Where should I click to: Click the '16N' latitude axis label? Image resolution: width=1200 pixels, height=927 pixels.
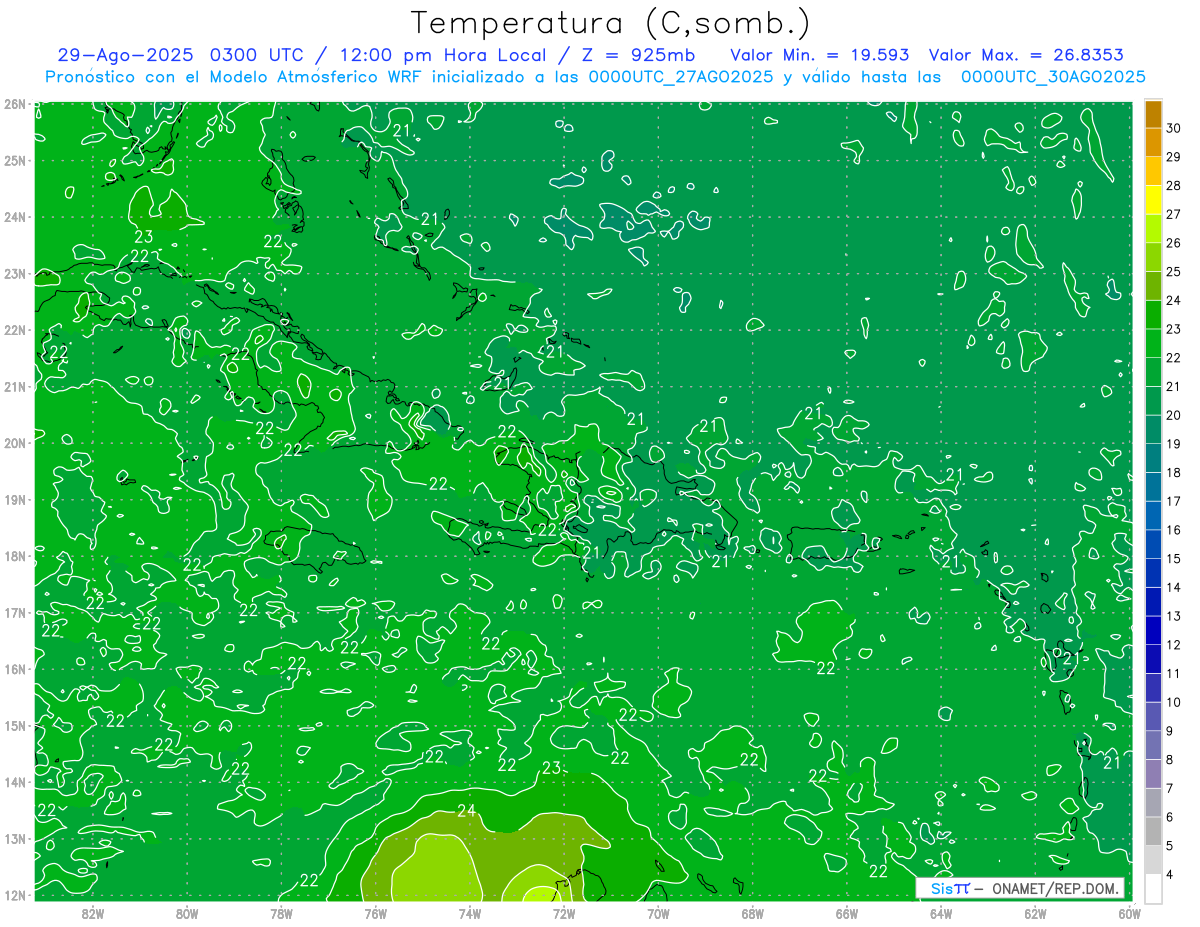coord(15,669)
